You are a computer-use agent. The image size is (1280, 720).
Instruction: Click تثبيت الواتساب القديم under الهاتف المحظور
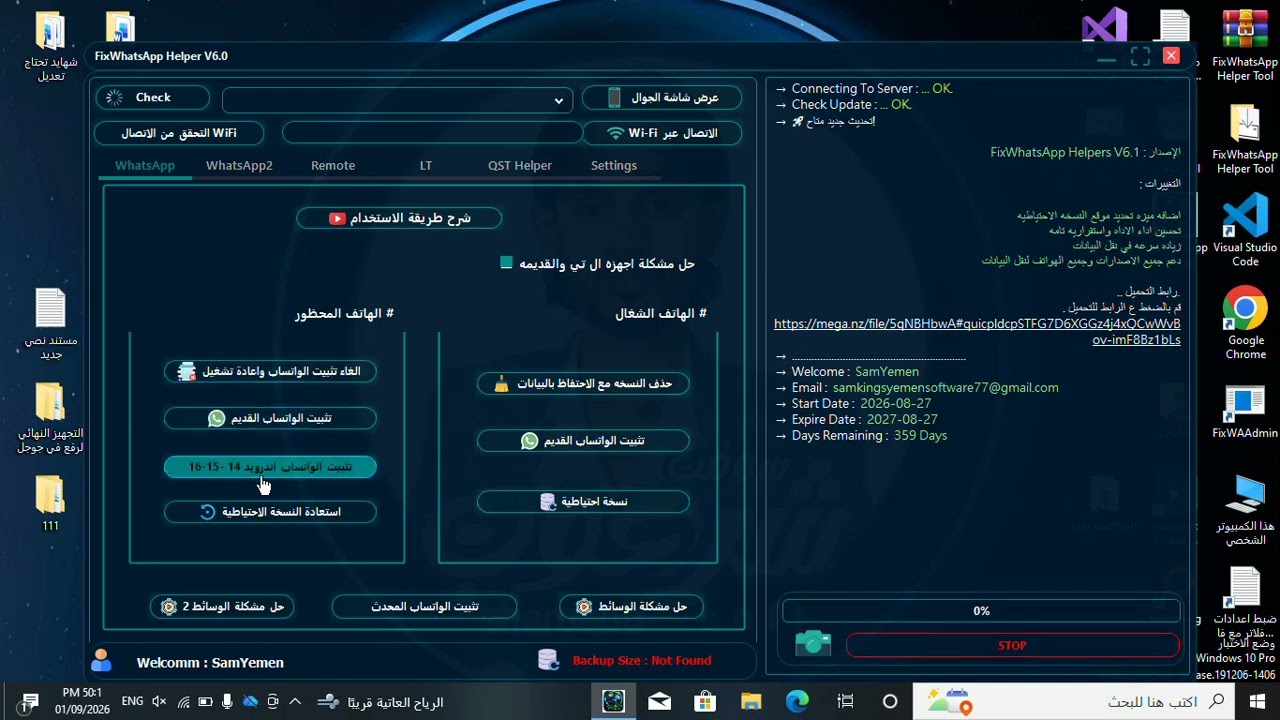tap(270, 418)
